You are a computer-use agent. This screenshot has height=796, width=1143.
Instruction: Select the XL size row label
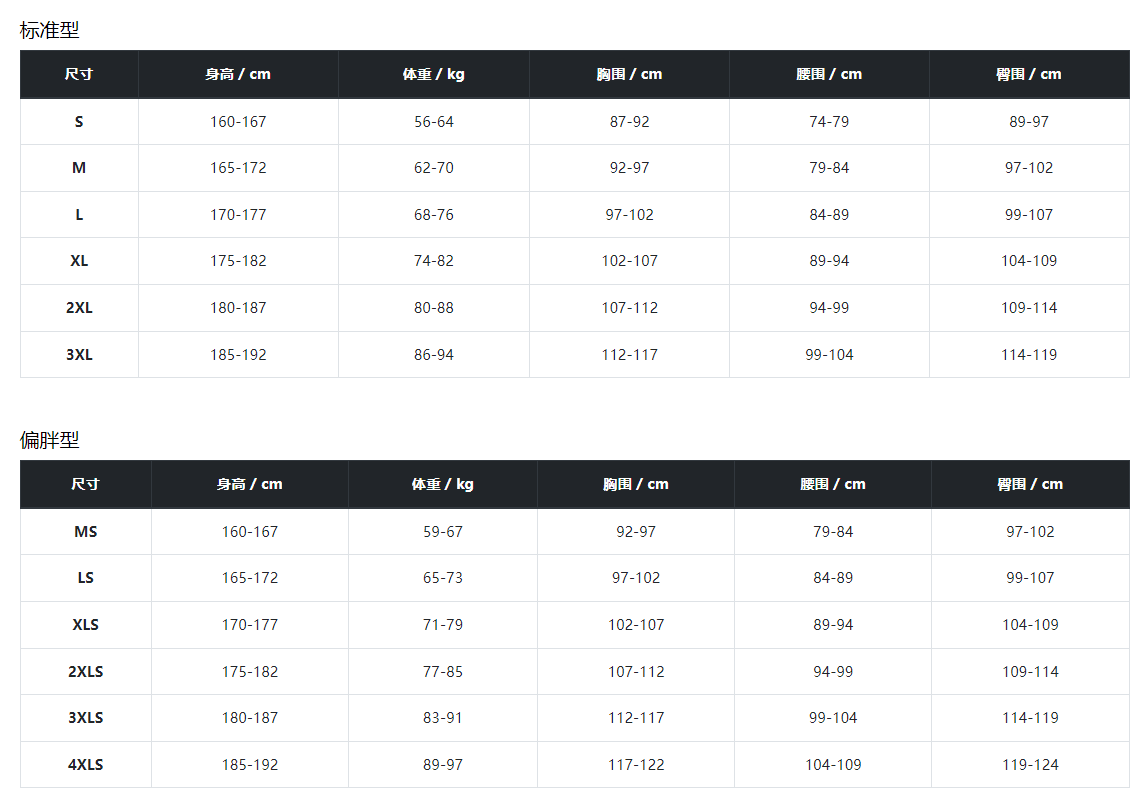[x=79, y=261]
